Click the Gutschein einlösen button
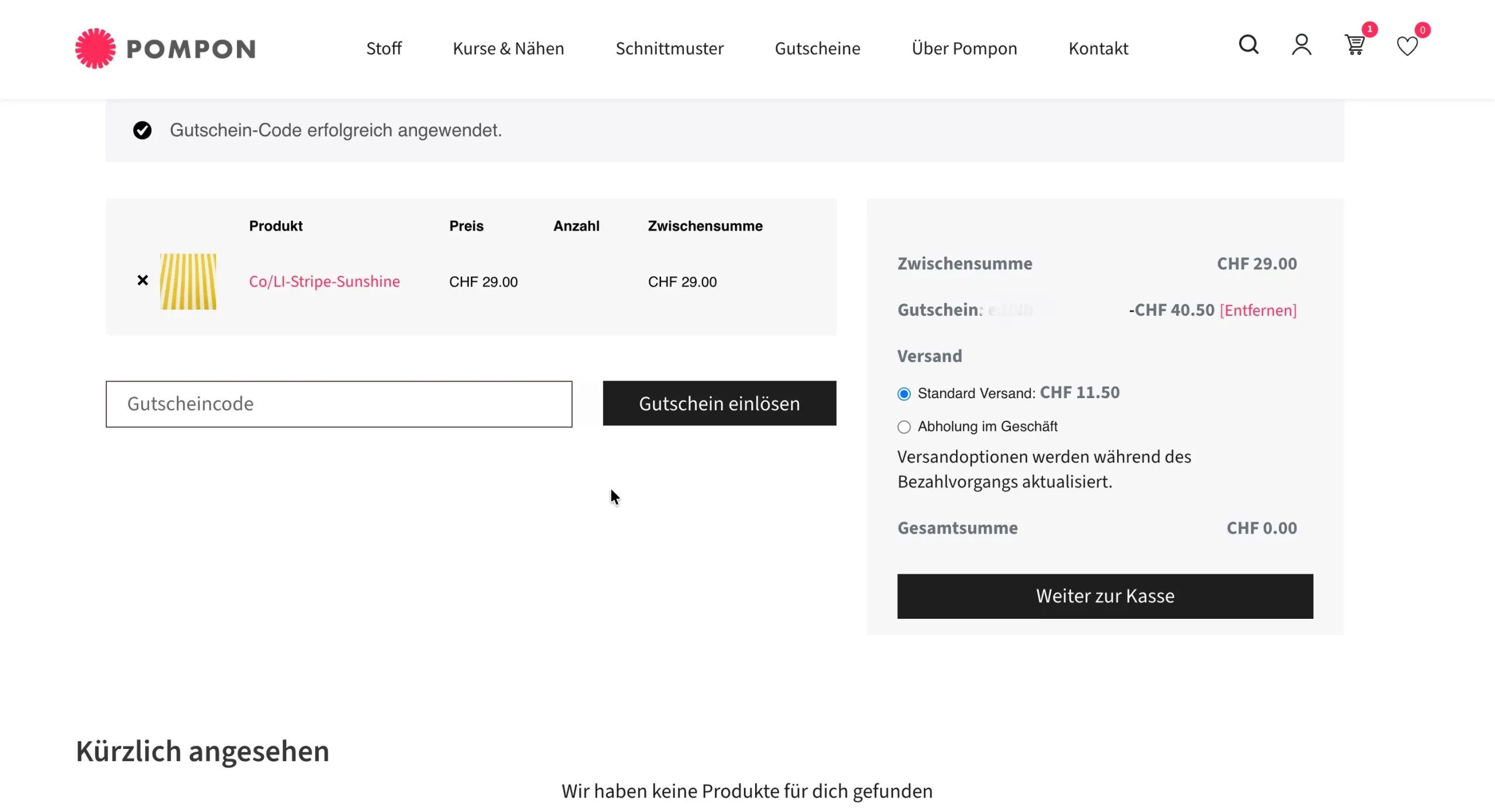 click(x=719, y=403)
